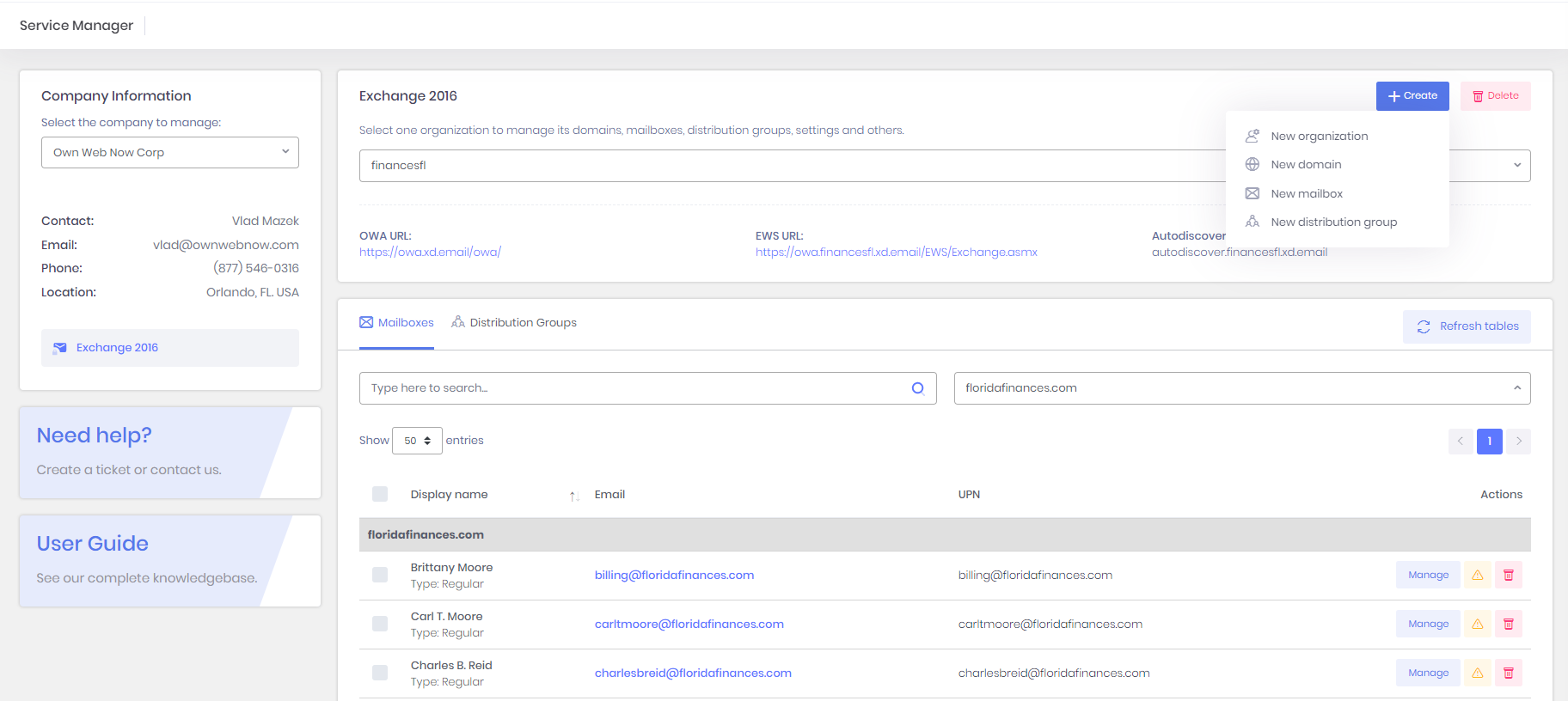Click the warning icon for Brittany Moore

coord(1477,575)
